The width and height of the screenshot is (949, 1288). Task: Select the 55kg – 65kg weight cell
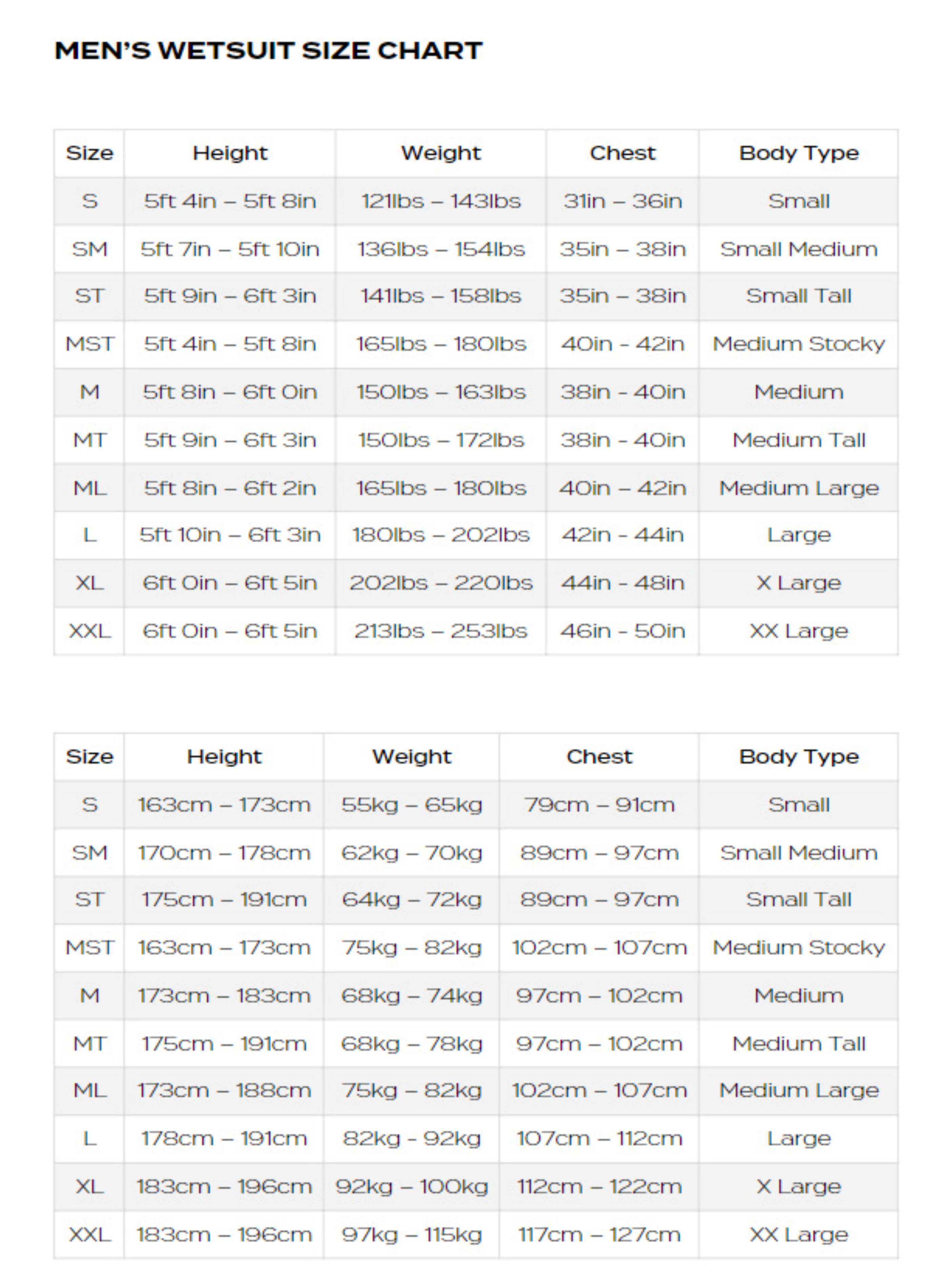[411, 805]
